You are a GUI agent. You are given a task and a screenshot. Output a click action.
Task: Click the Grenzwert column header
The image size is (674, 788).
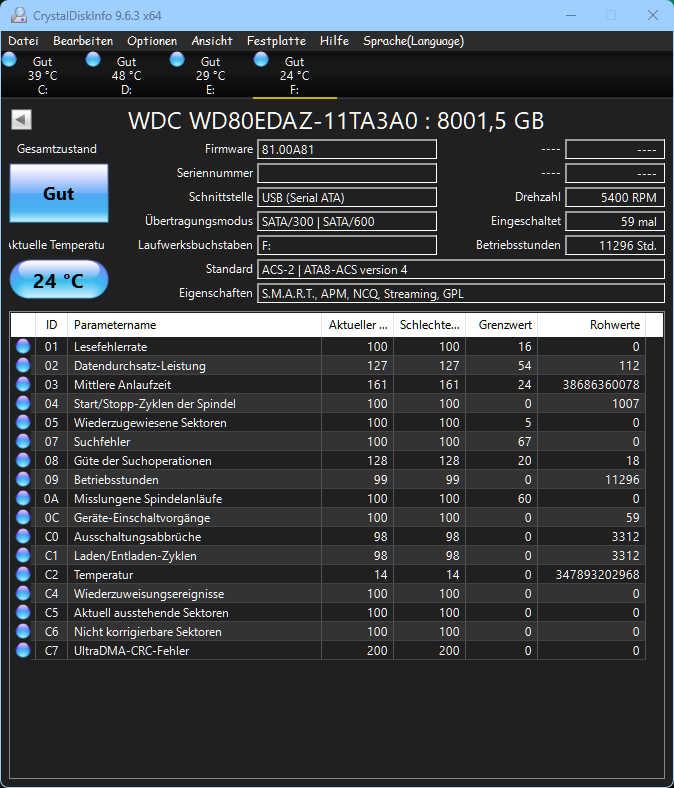(x=502, y=325)
